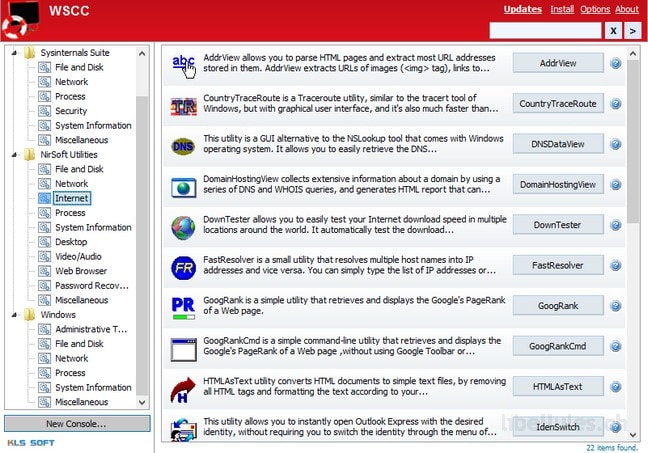Click the HTMLAsText red arrow icon
This screenshot has height=453, width=648.
(x=183, y=390)
